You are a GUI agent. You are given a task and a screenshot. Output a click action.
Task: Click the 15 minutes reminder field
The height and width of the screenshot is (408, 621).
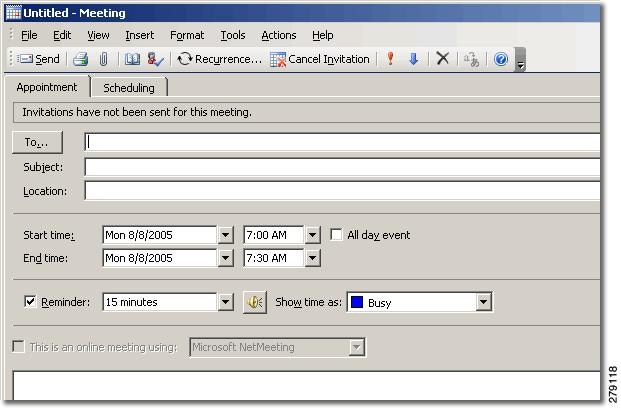160,302
